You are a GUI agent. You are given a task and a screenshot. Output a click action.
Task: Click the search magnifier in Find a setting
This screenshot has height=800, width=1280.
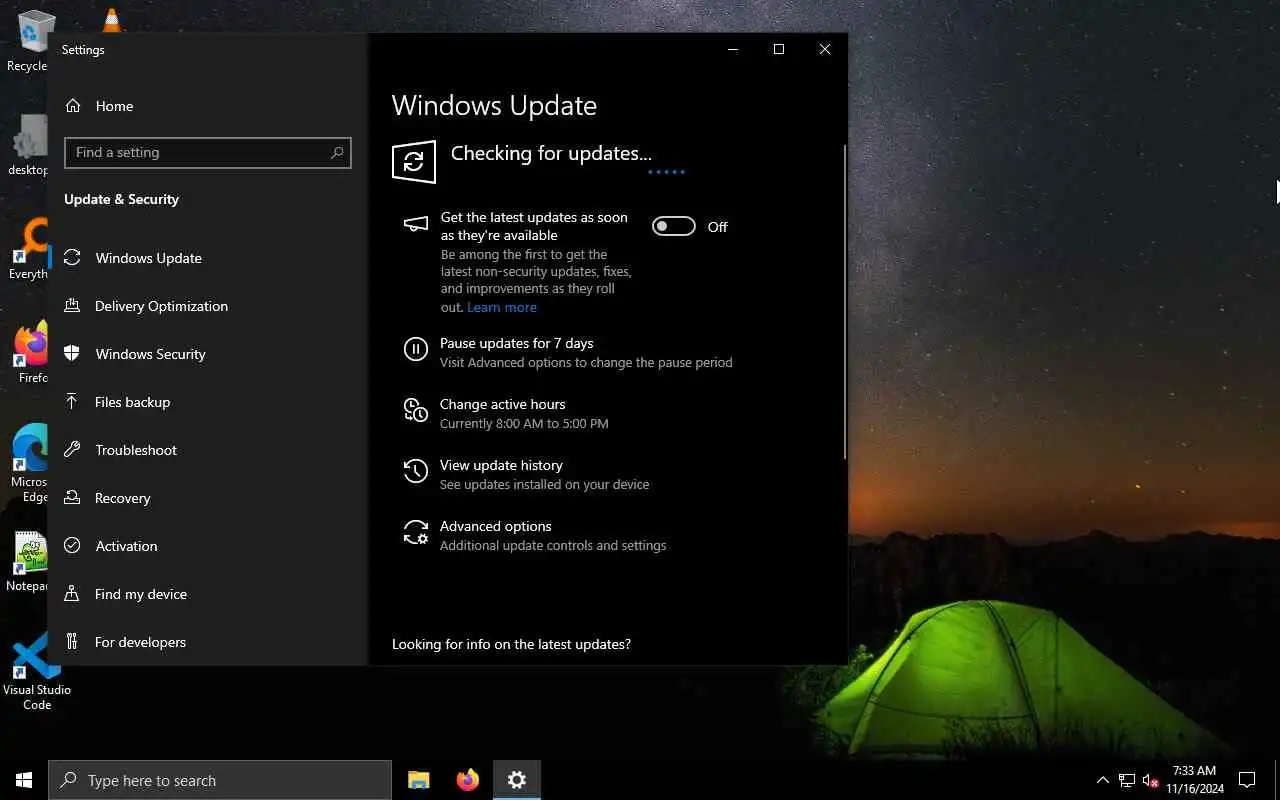(x=337, y=152)
